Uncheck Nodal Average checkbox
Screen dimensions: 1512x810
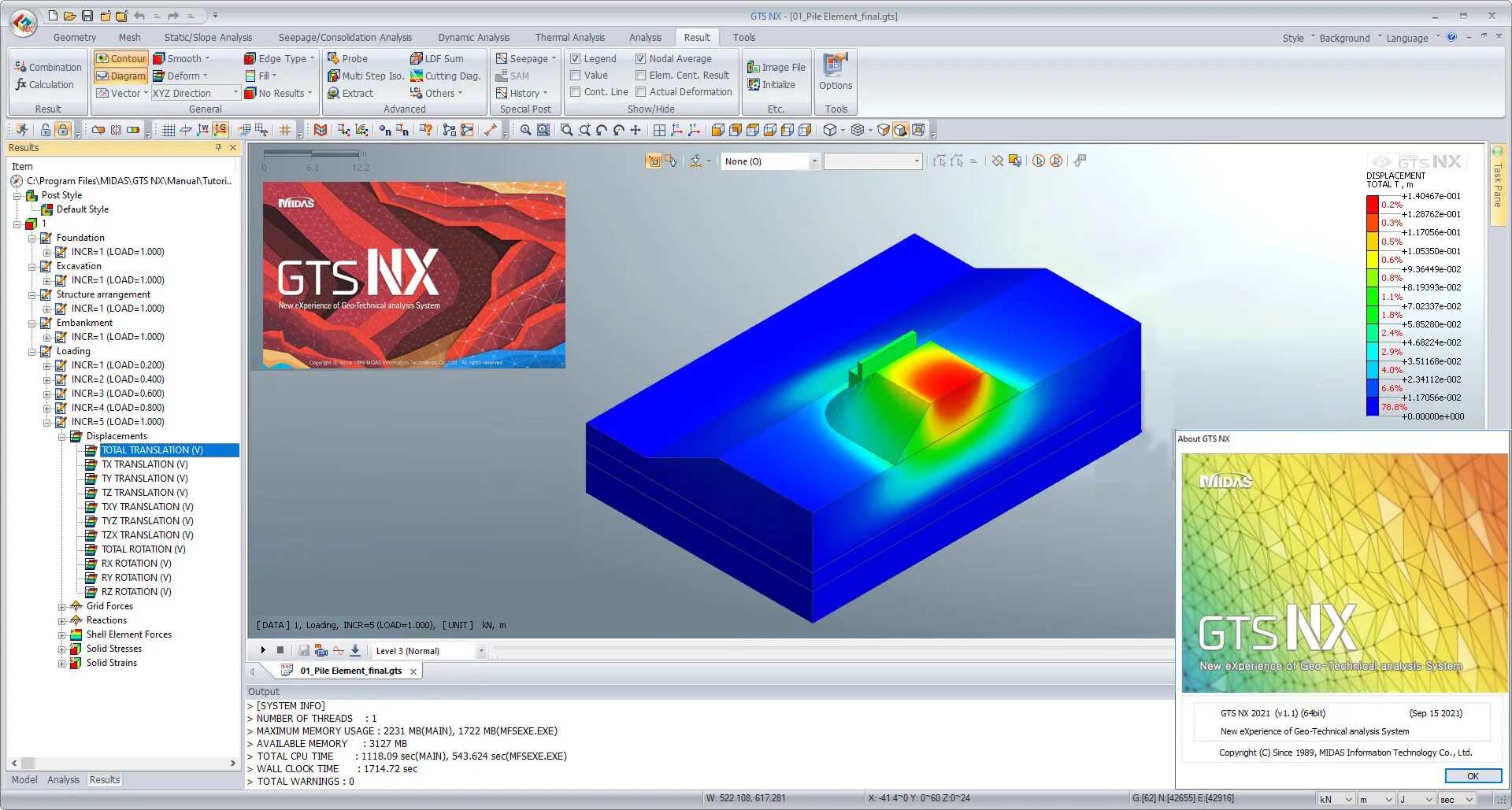point(641,58)
